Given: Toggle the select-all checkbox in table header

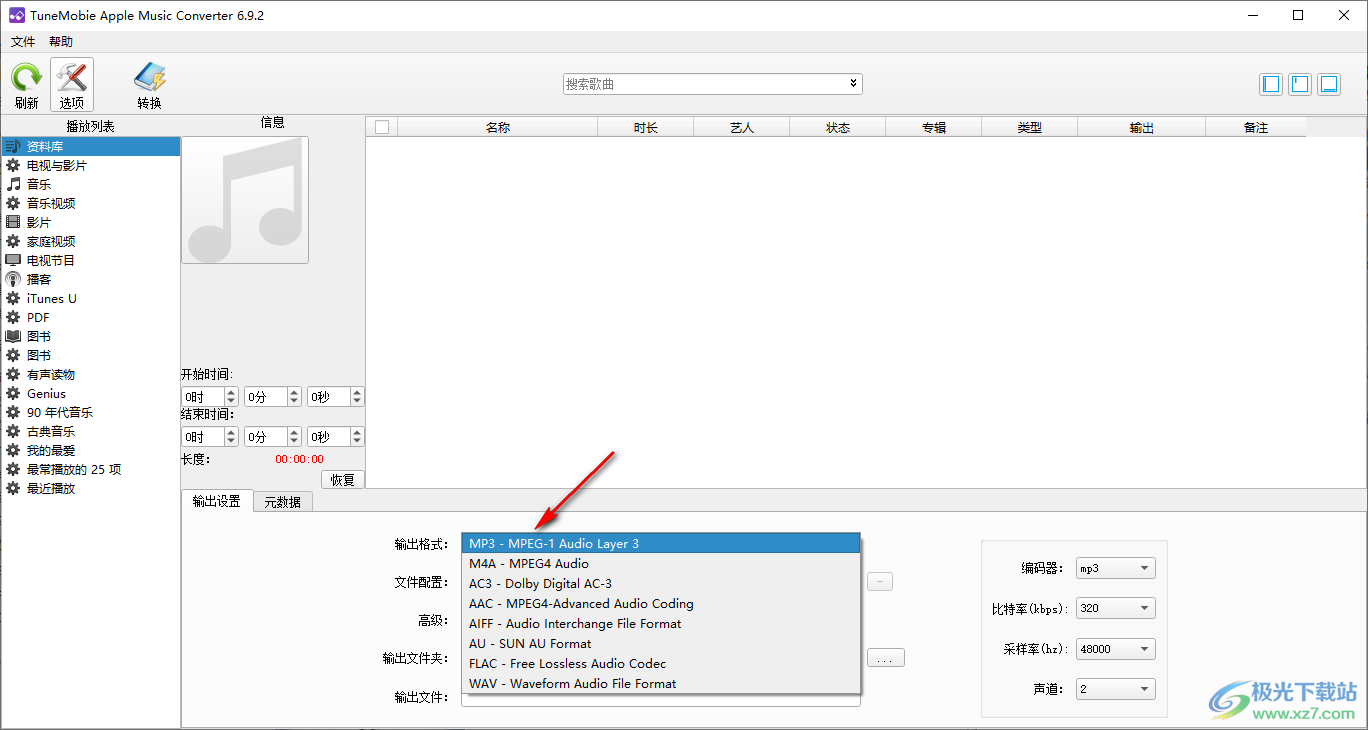Looking at the screenshot, I should pyautogui.click(x=381, y=127).
